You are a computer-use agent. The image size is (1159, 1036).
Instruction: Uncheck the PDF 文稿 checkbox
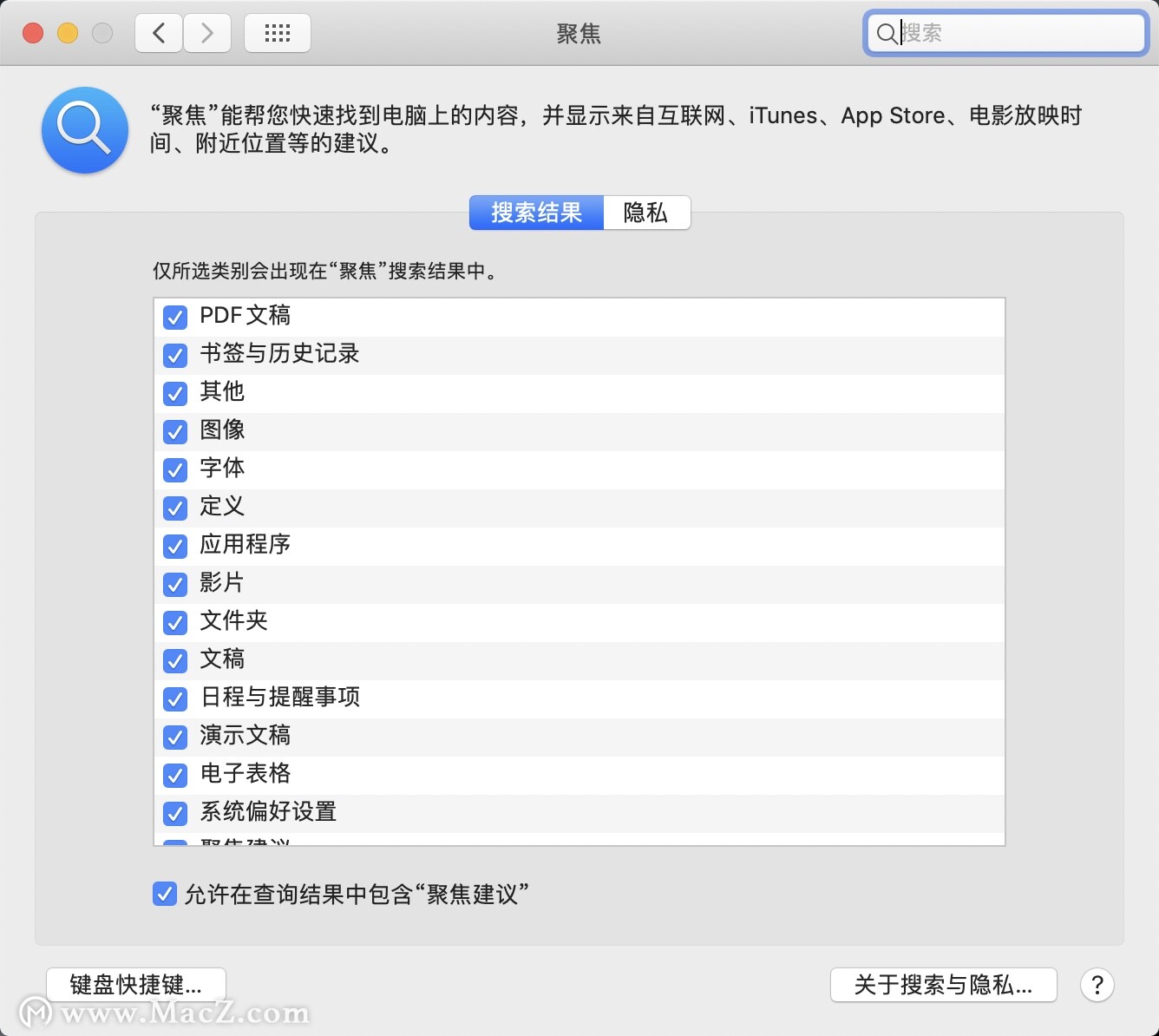(175, 317)
